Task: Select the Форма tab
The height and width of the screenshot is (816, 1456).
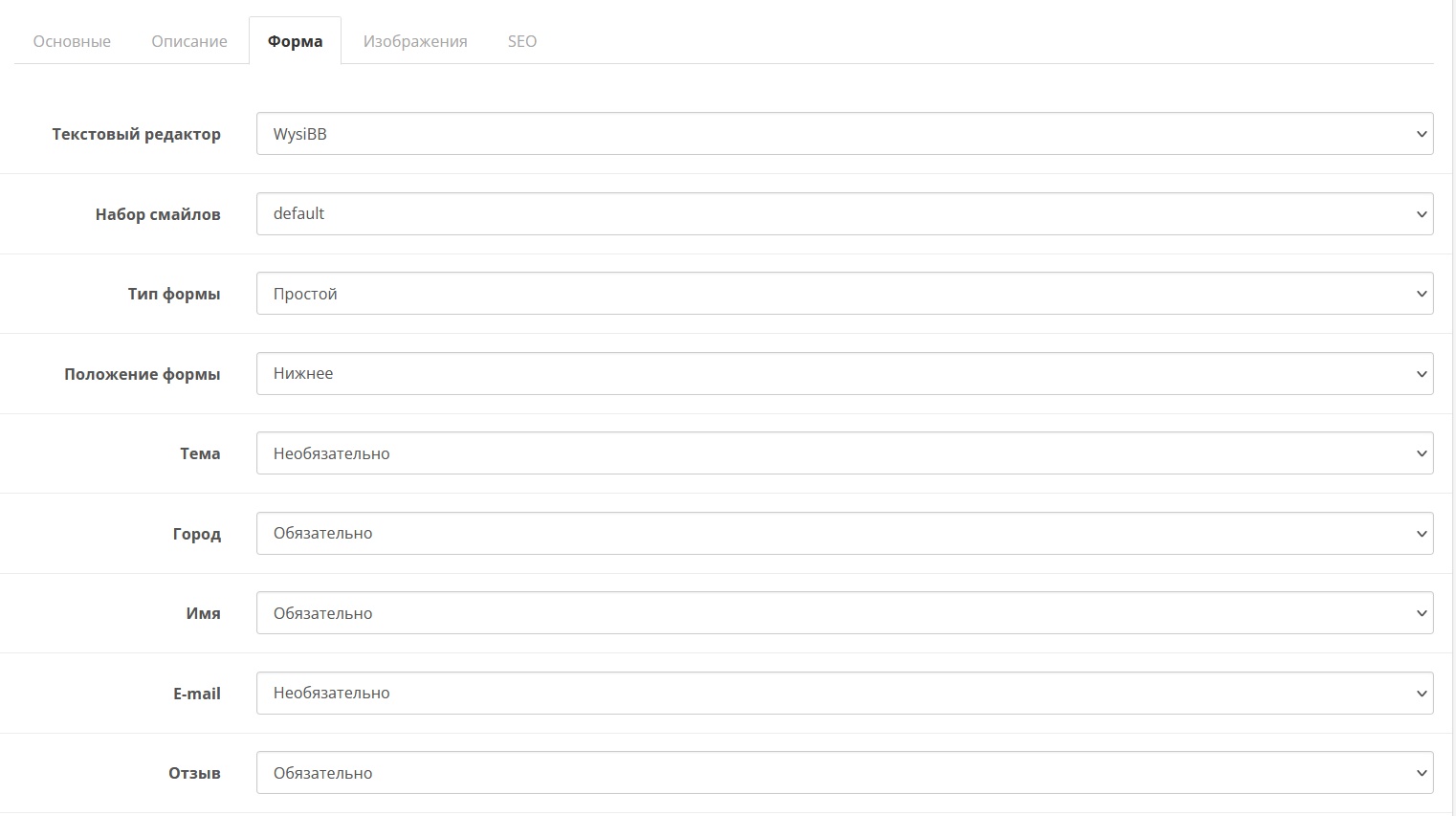Action: coord(295,41)
